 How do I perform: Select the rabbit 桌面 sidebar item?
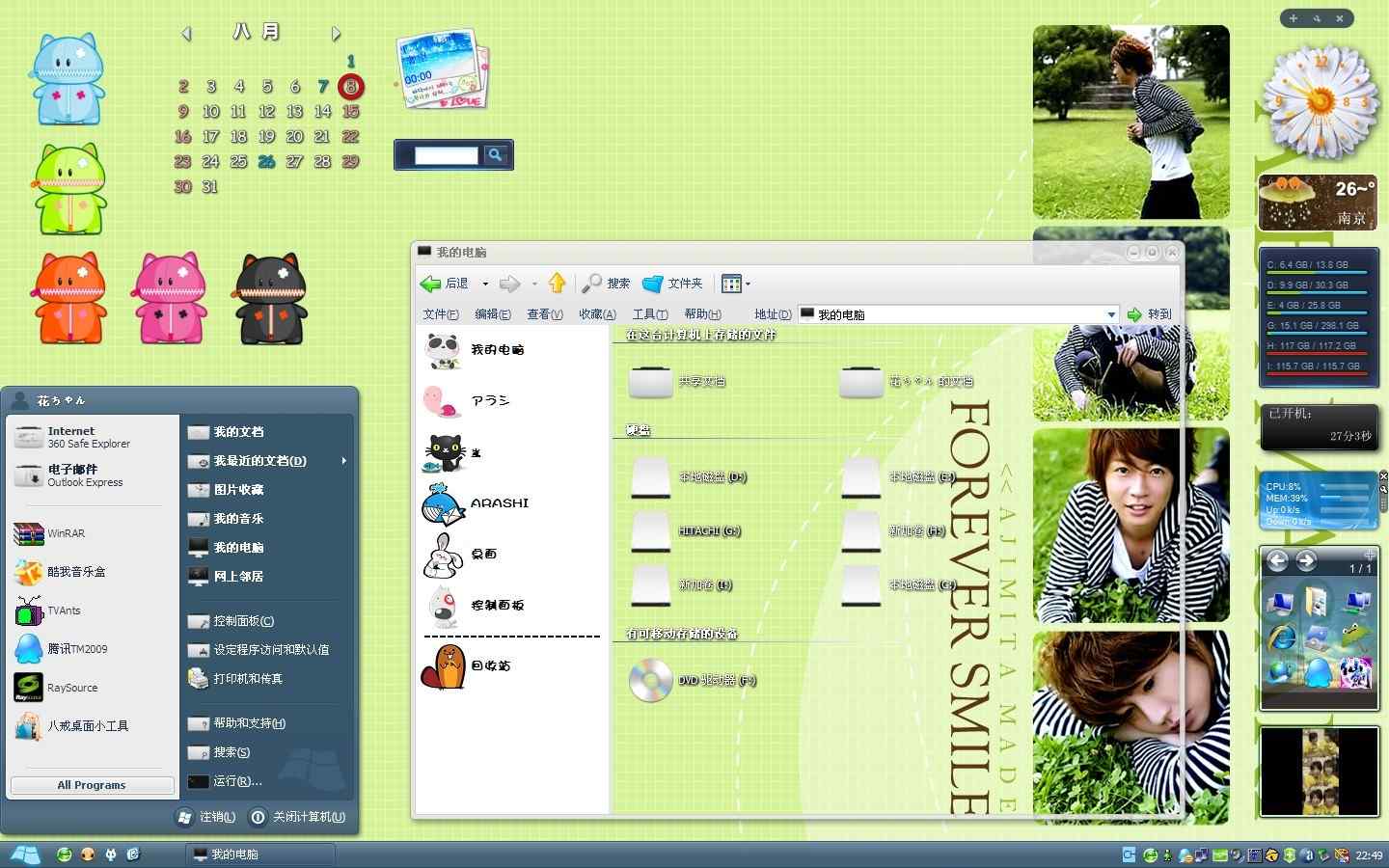461,555
